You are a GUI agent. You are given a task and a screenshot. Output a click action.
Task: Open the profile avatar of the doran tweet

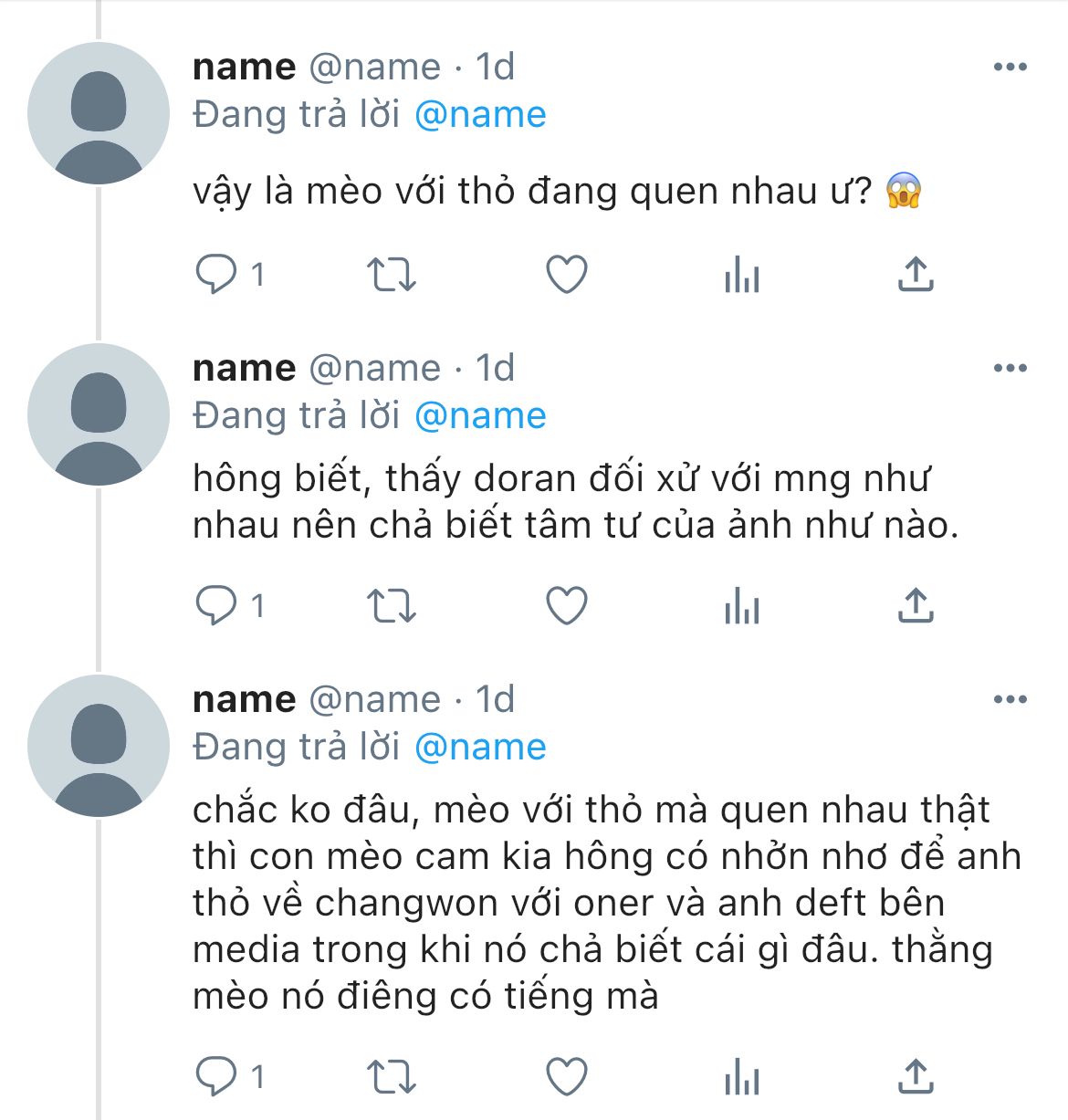99,414
